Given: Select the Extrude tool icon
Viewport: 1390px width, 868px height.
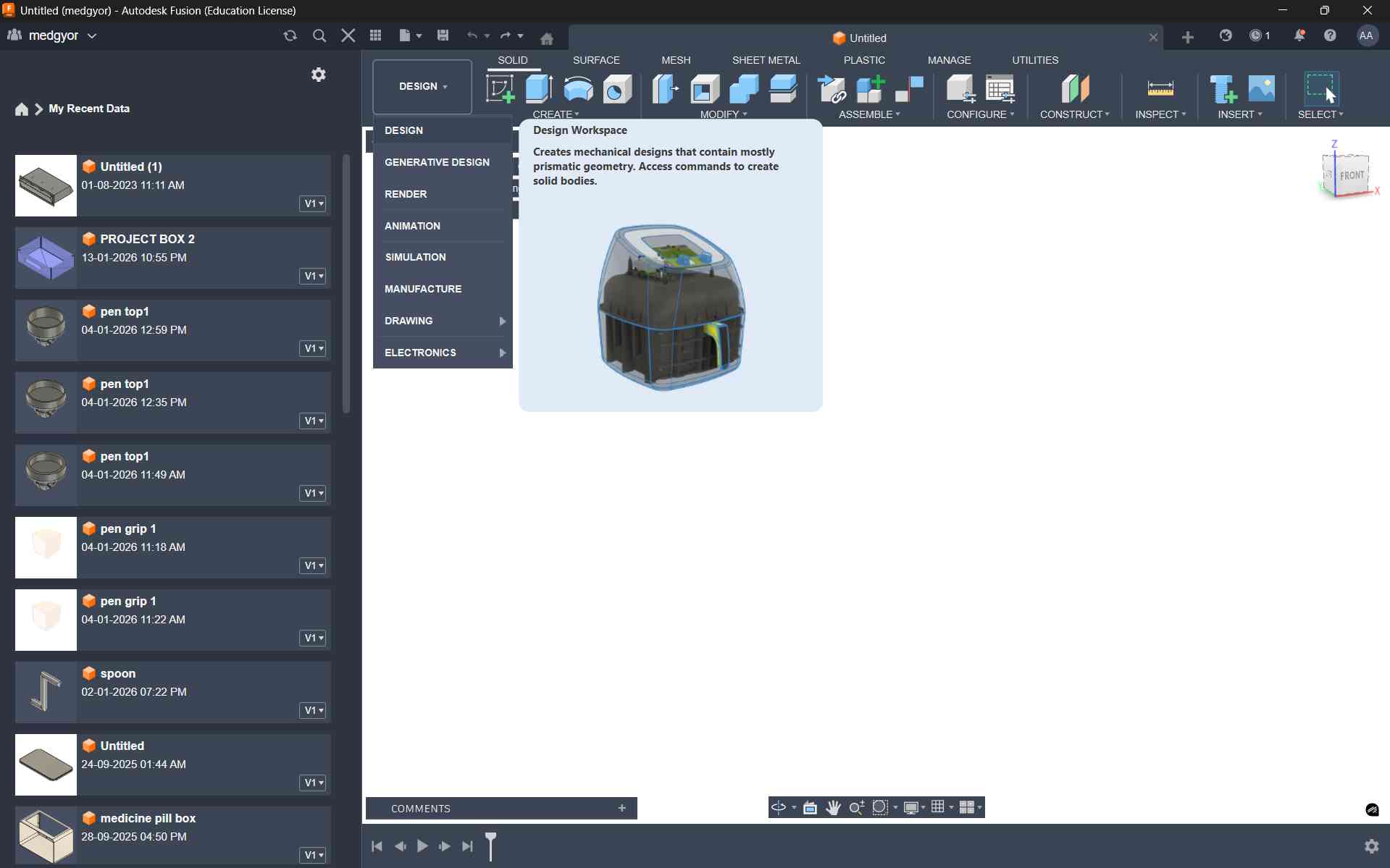Looking at the screenshot, I should click(539, 89).
